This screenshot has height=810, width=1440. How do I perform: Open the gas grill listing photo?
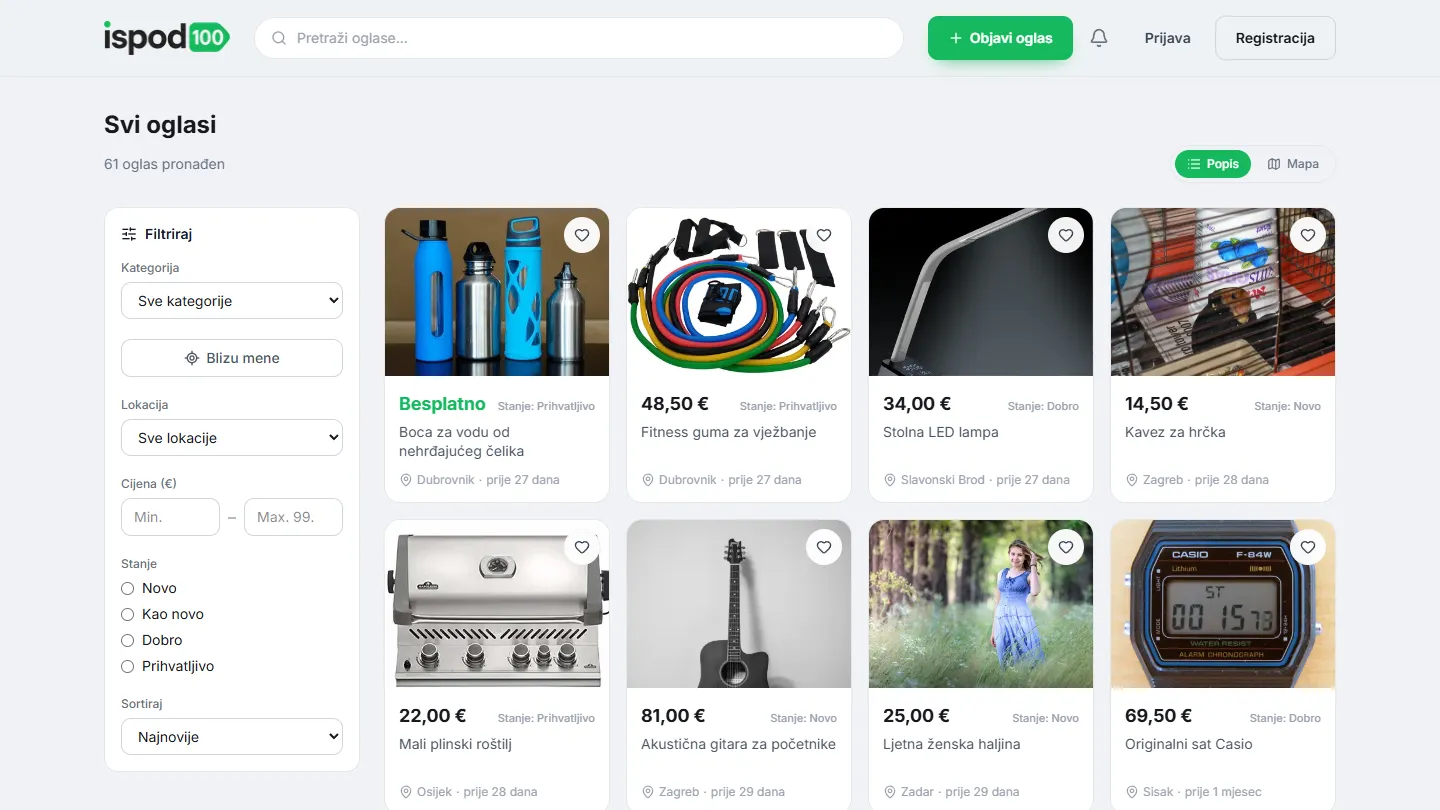[x=497, y=604]
